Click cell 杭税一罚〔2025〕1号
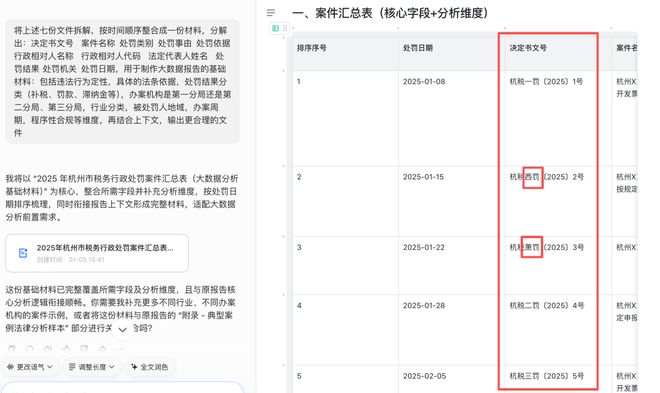660x393 pixels. 546,82
